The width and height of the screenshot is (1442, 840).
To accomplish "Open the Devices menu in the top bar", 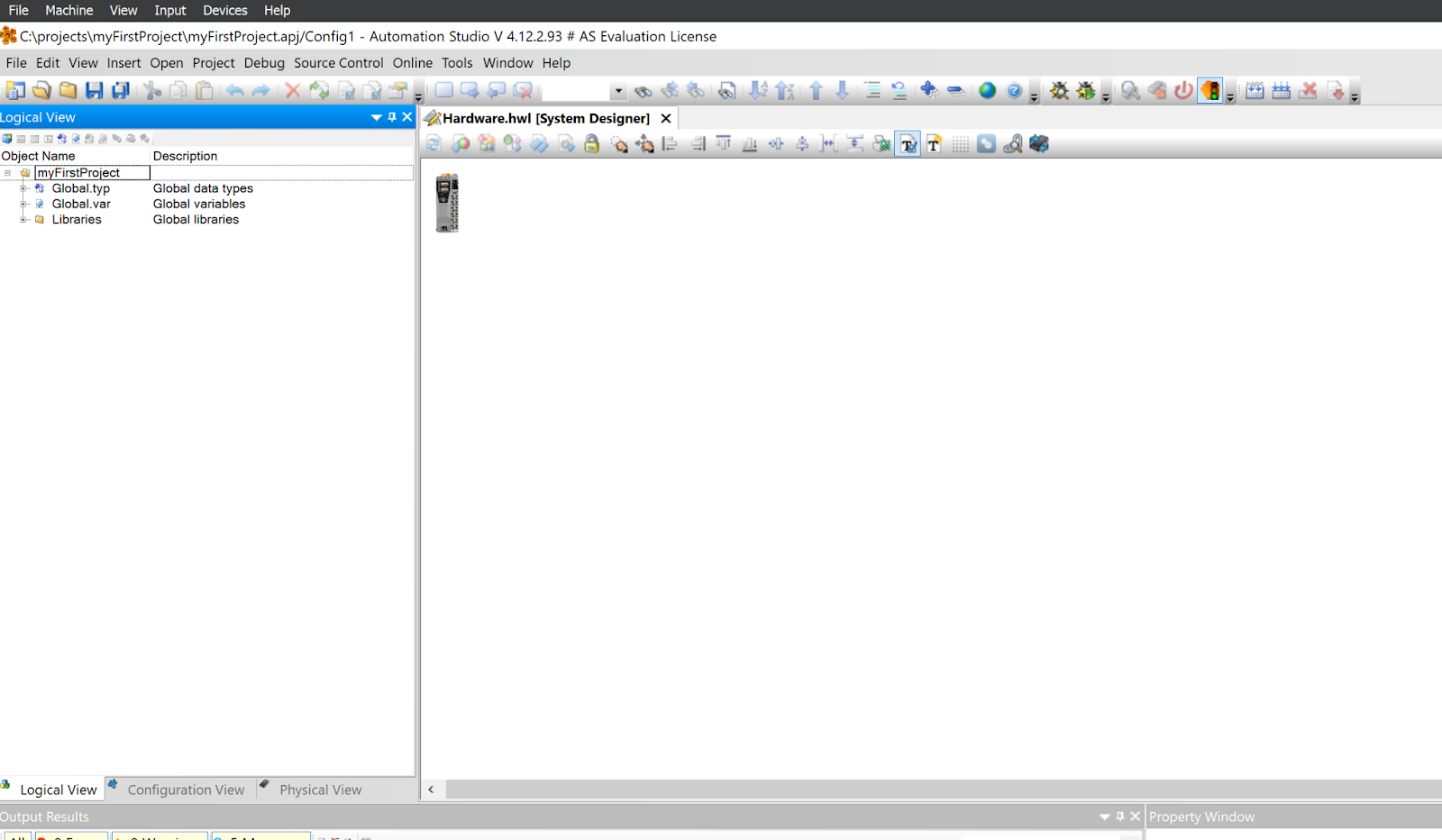I will [225, 11].
